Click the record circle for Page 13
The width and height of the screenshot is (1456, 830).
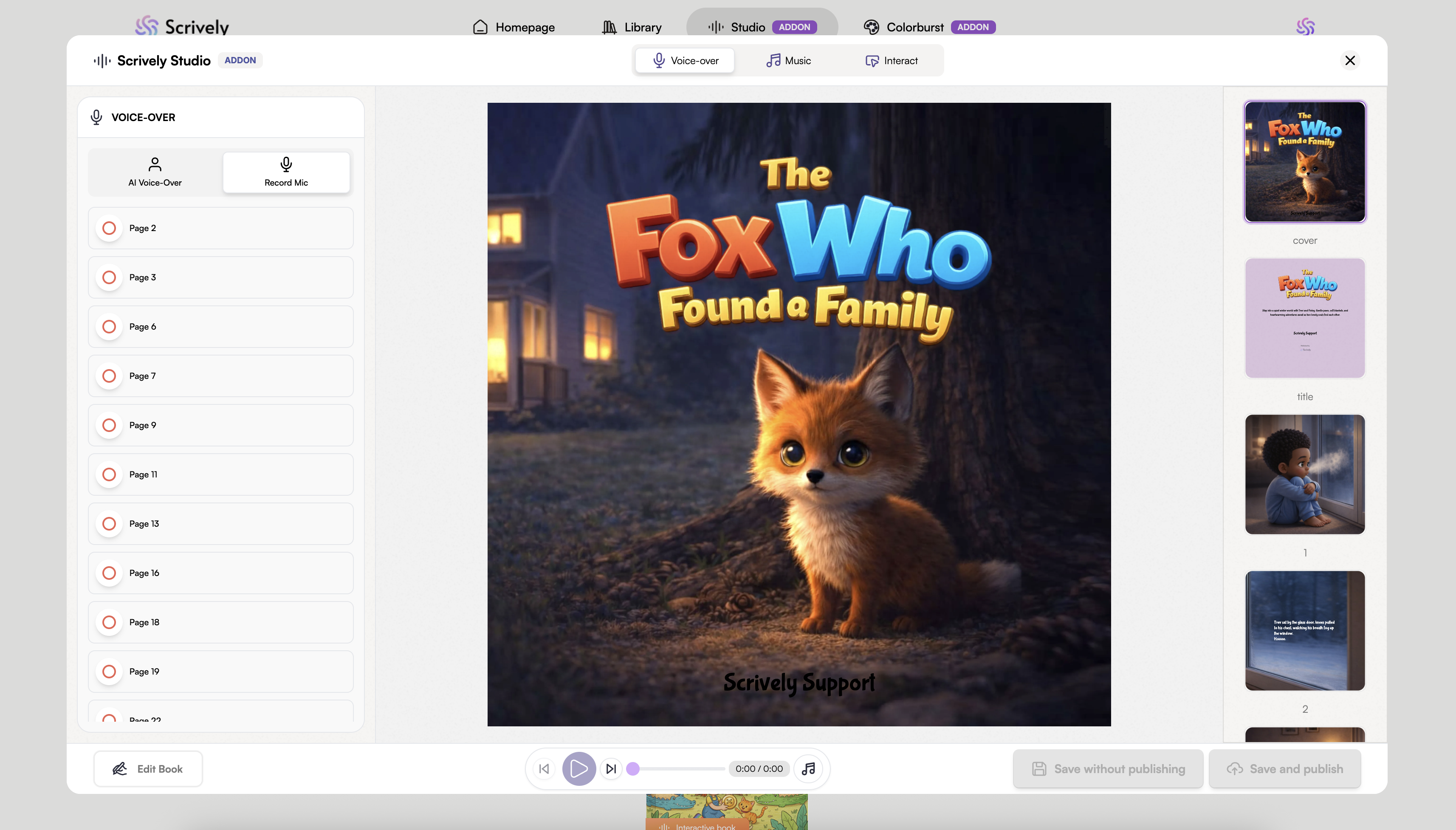tap(109, 523)
